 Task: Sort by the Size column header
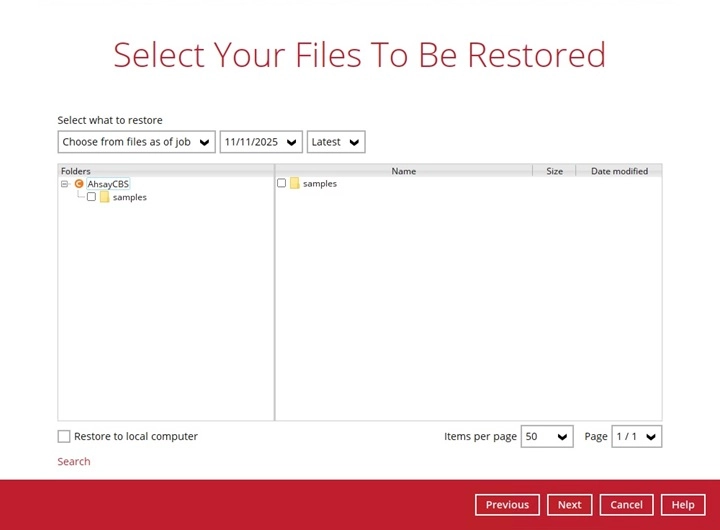click(x=554, y=171)
